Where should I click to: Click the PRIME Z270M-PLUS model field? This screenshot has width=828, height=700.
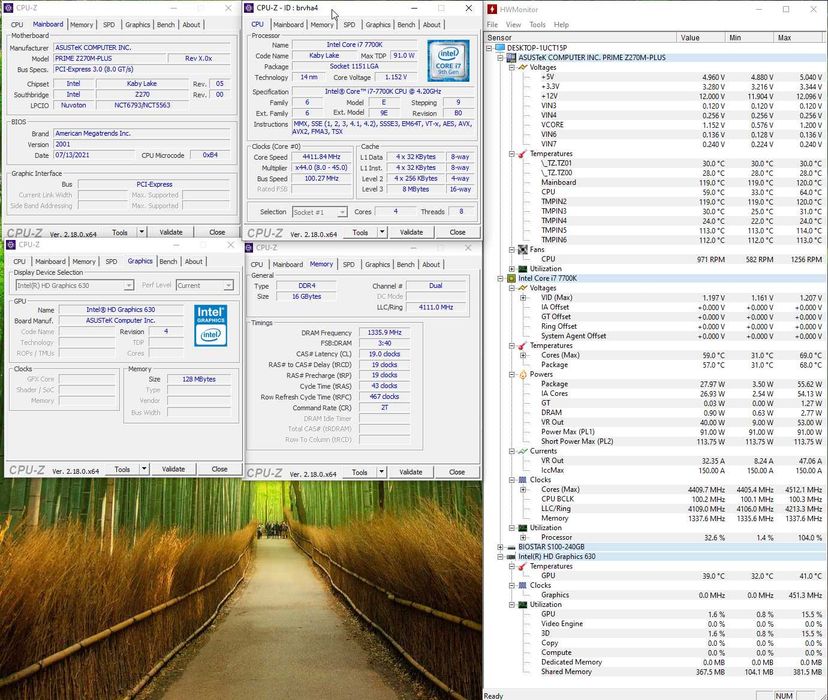(109, 59)
